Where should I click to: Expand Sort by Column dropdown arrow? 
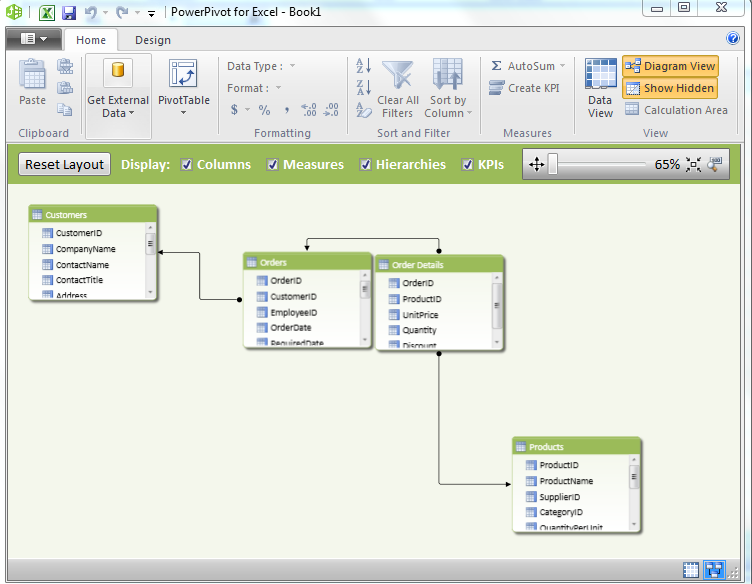pos(469,113)
